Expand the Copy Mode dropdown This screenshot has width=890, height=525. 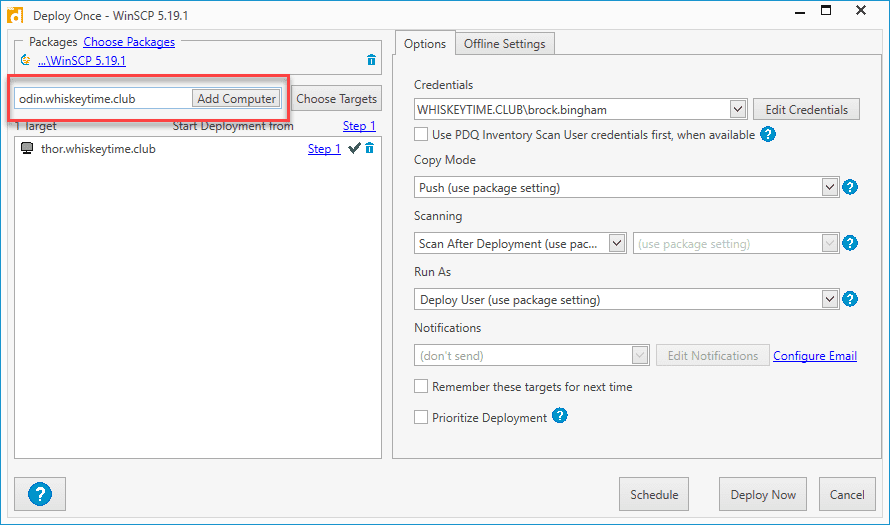coord(830,187)
